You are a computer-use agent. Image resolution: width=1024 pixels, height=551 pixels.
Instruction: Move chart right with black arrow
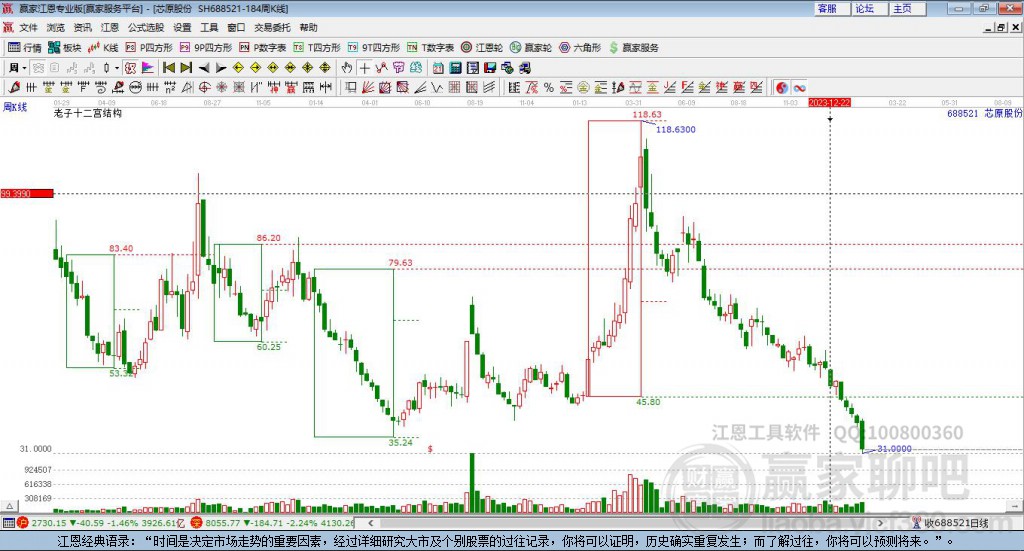click(x=221, y=68)
